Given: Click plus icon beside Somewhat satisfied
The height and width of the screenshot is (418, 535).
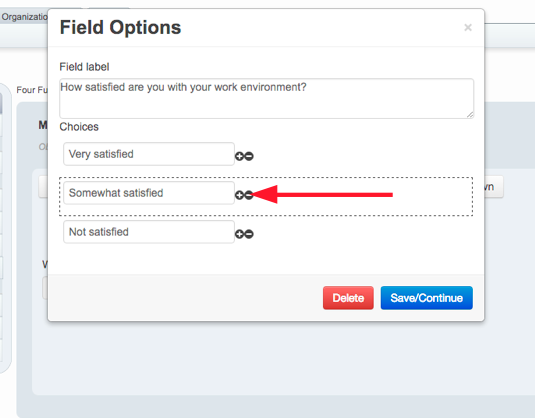Looking at the screenshot, I should click(240, 195).
